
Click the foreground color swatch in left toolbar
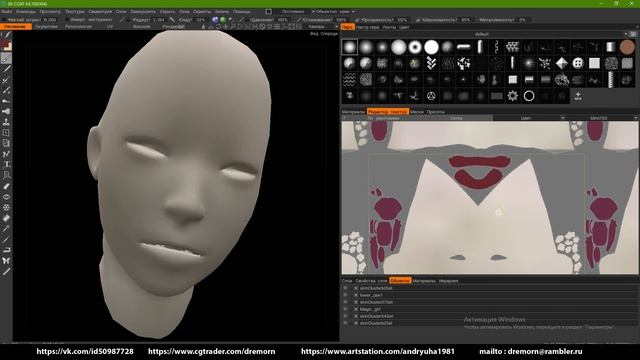pyautogui.click(x=5, y=43)
